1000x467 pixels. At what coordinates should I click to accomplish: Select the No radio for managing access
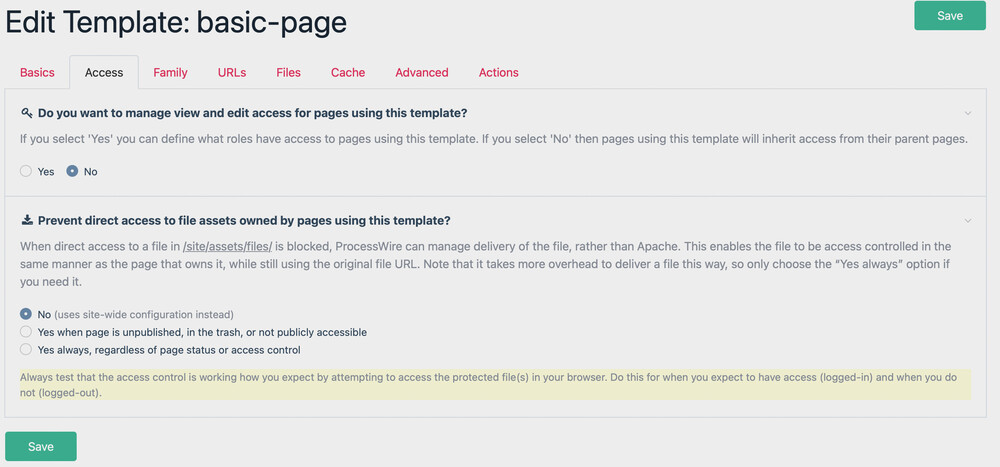(x=72, y=171)
